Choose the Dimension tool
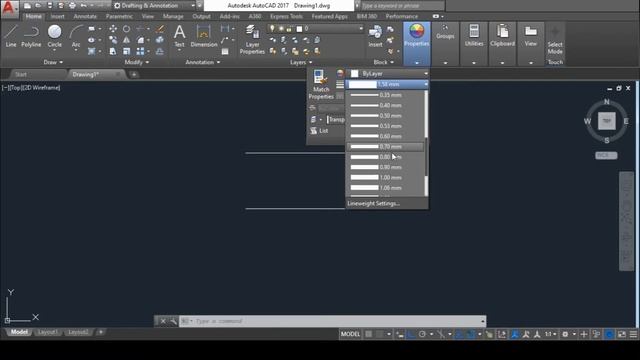 click(x=204, y=36)
